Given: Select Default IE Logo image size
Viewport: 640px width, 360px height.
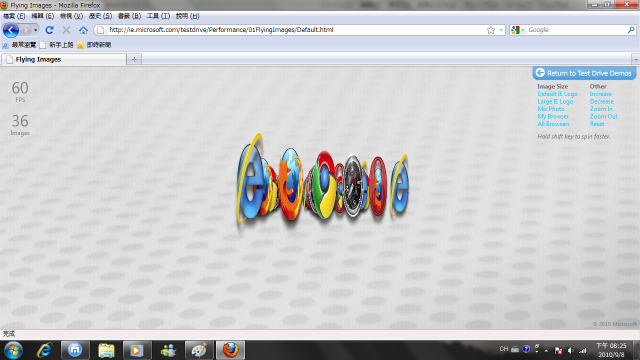Looking at the screenshot, I should point(557,94).
